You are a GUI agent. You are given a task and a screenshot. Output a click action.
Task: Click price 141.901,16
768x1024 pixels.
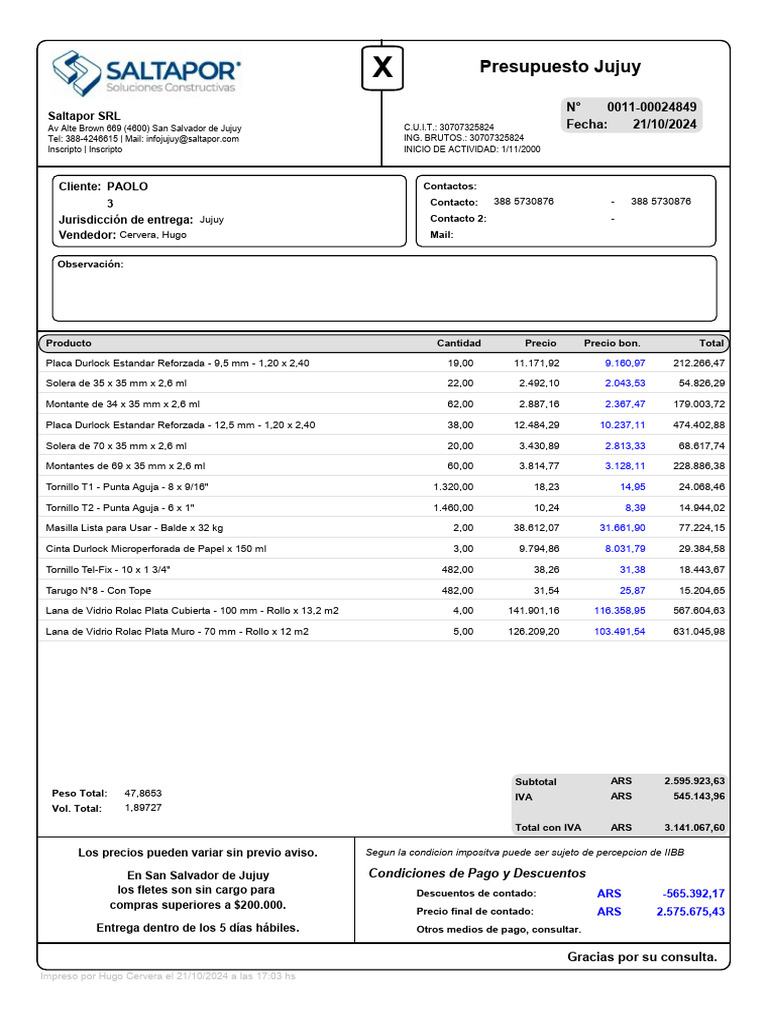pos(534,611)
